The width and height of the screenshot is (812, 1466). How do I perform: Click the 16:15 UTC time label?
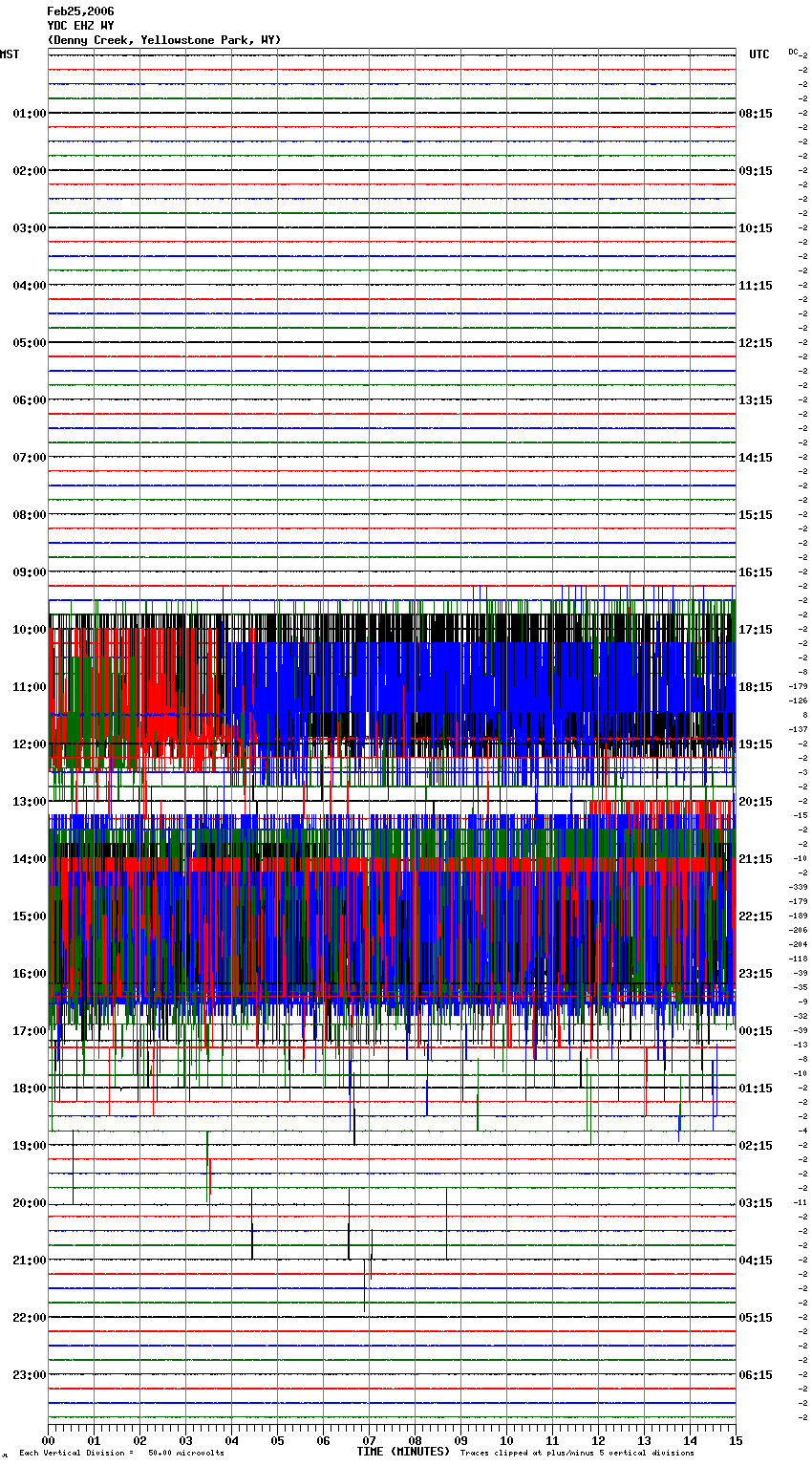(756, 572)
